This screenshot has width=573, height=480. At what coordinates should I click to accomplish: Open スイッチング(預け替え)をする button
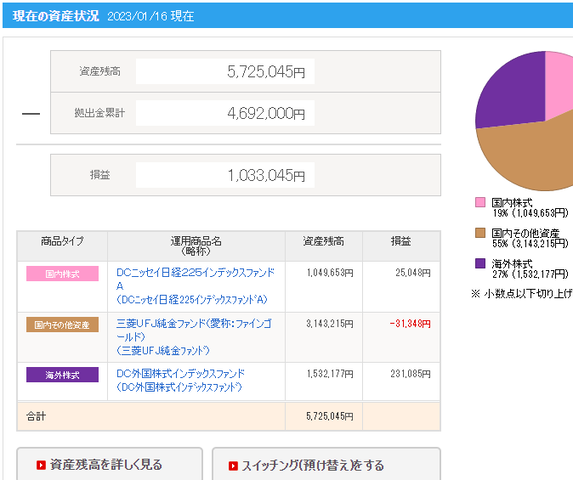click(326, 464)
